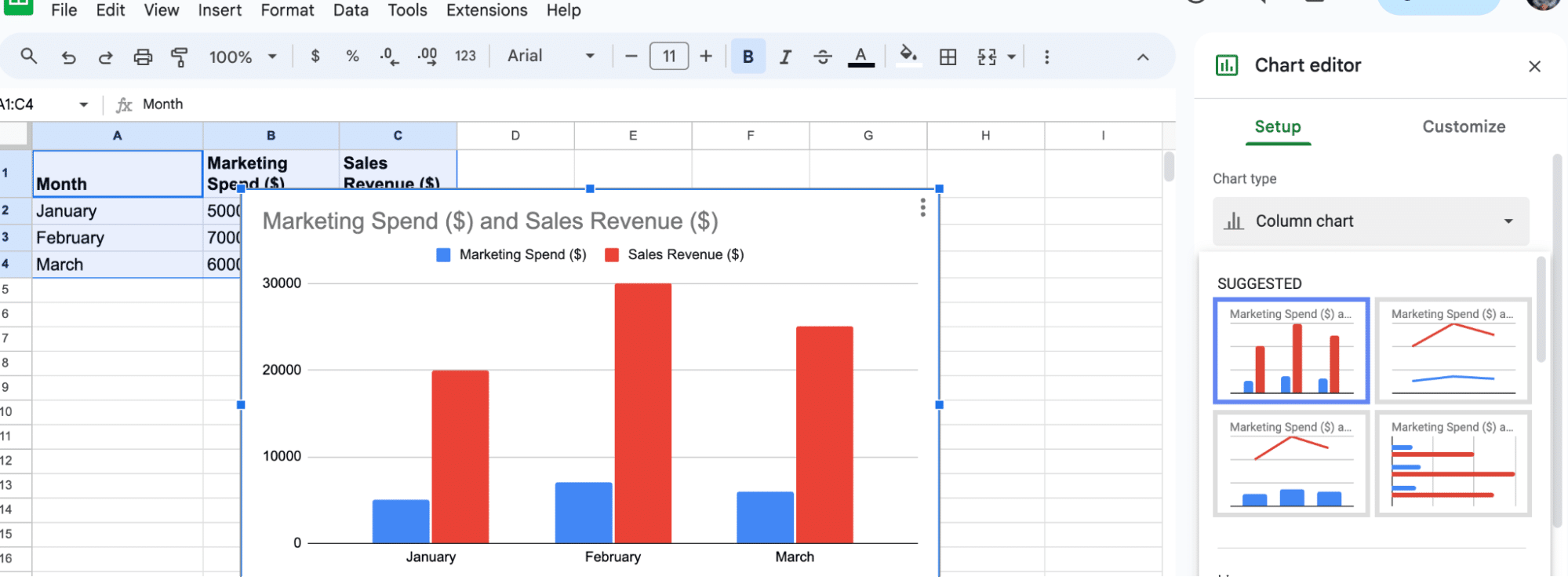Open the borders grid icon
Image resolution: width=1568 pixels, height=577 pixels.
(948, 57)
